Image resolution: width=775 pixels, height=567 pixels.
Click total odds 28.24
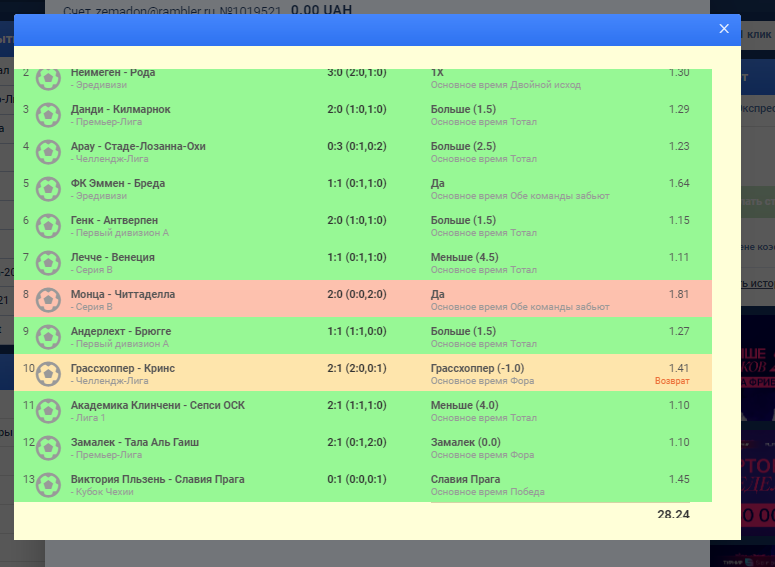[x=673, y=514]
